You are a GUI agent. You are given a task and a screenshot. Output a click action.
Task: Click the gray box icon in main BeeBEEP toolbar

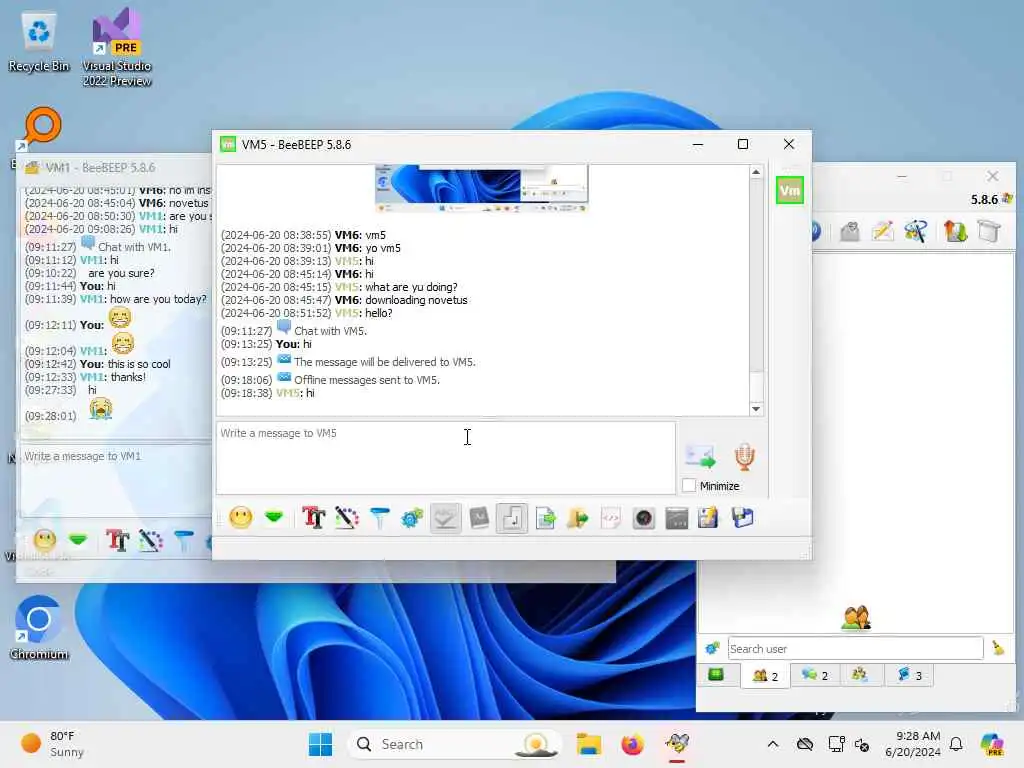989,231
